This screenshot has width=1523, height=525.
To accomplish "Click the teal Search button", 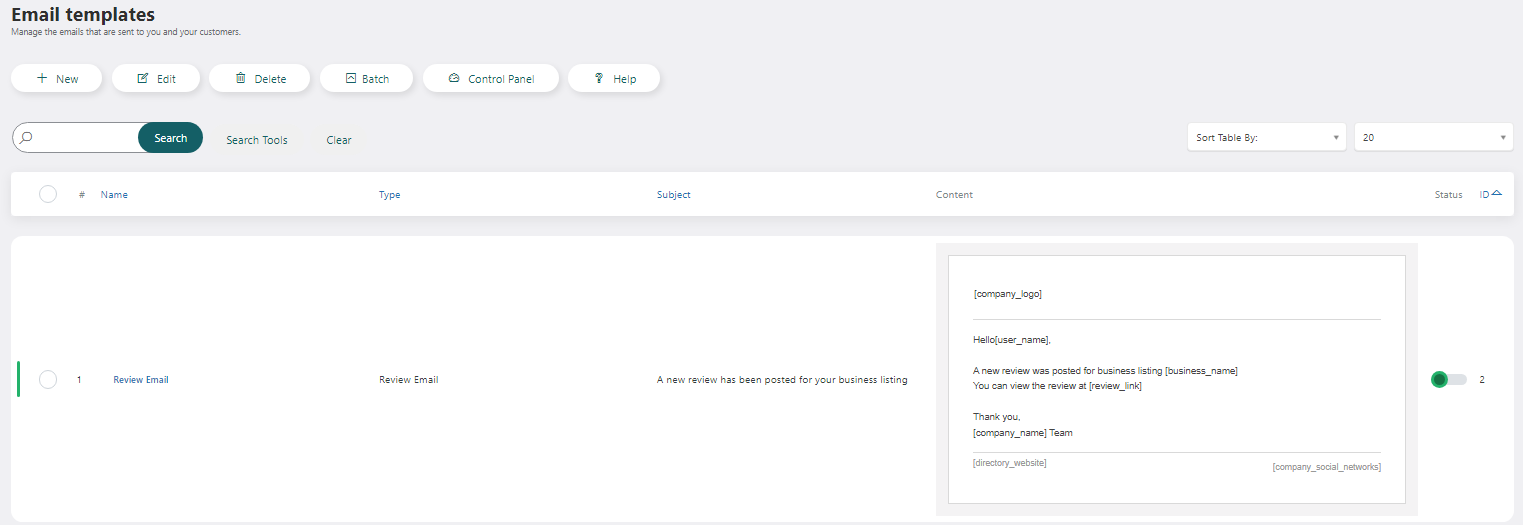I will point(170,138).
